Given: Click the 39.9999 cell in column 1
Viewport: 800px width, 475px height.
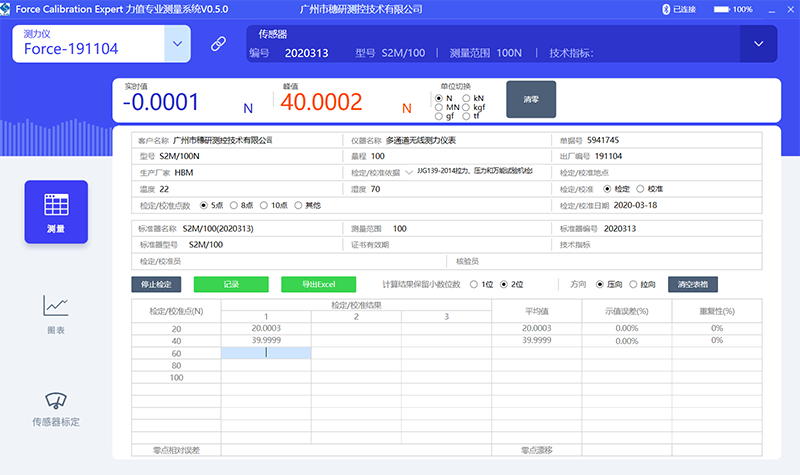Looking at the screenshot, I should tap(266, 340).
